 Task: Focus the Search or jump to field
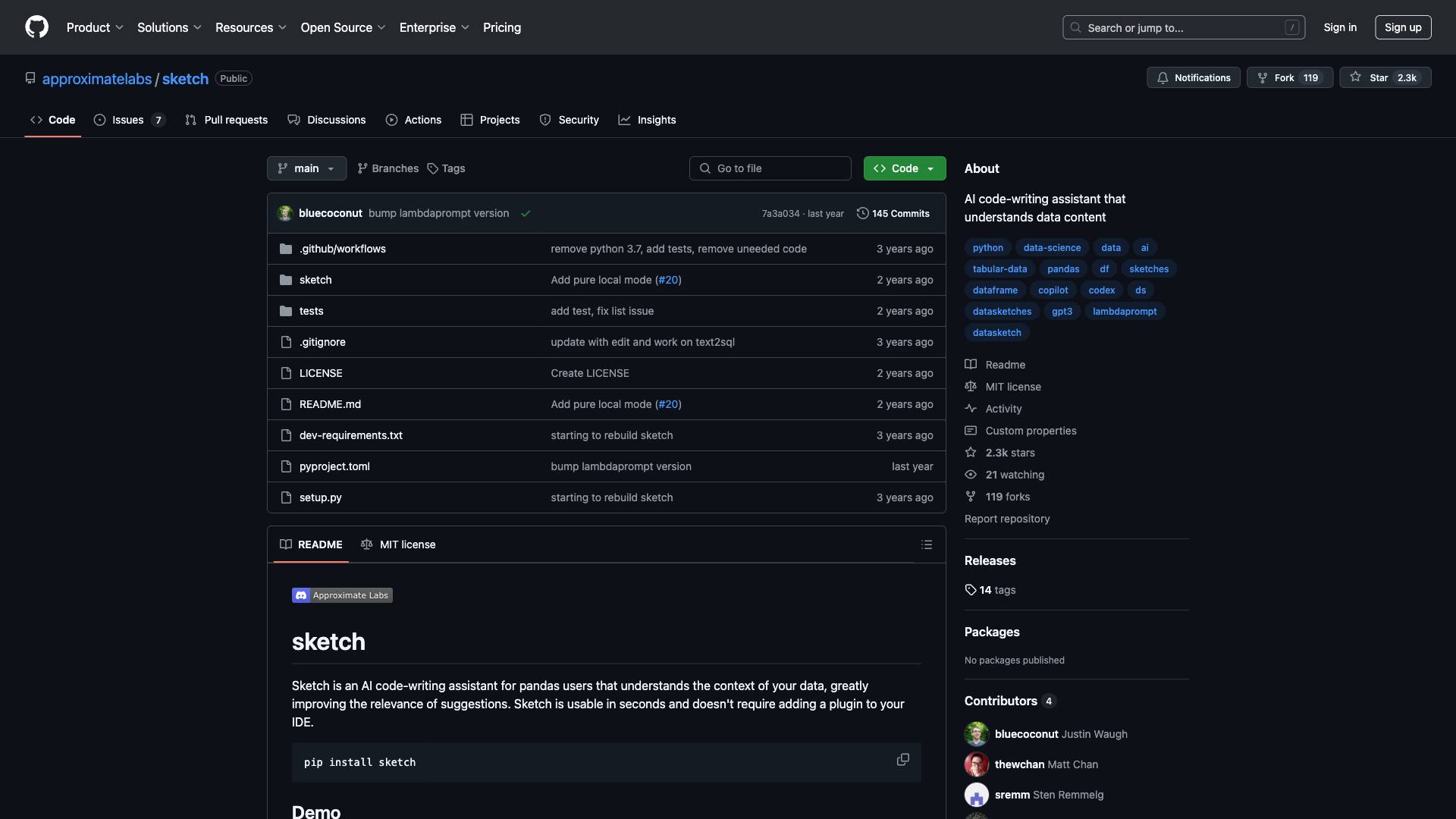[x=1184, y=27]
